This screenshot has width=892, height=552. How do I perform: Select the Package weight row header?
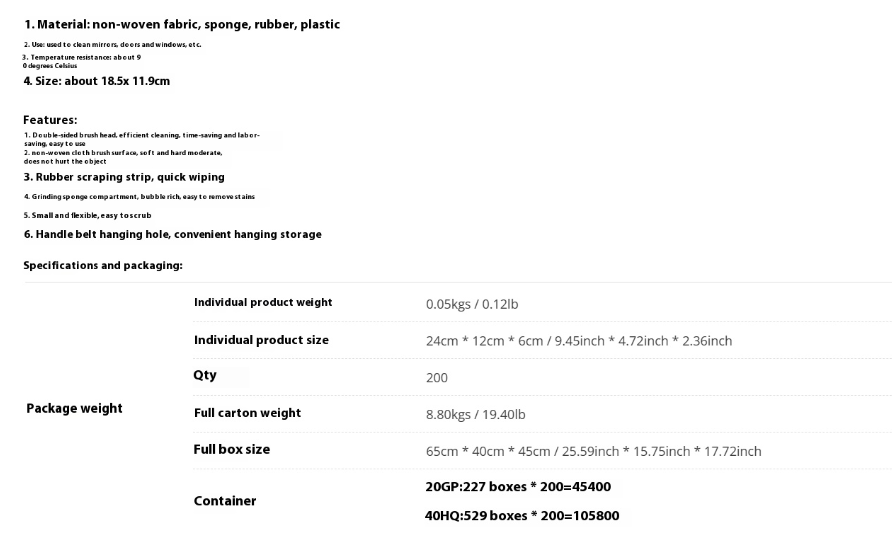(x=75, y=409)
